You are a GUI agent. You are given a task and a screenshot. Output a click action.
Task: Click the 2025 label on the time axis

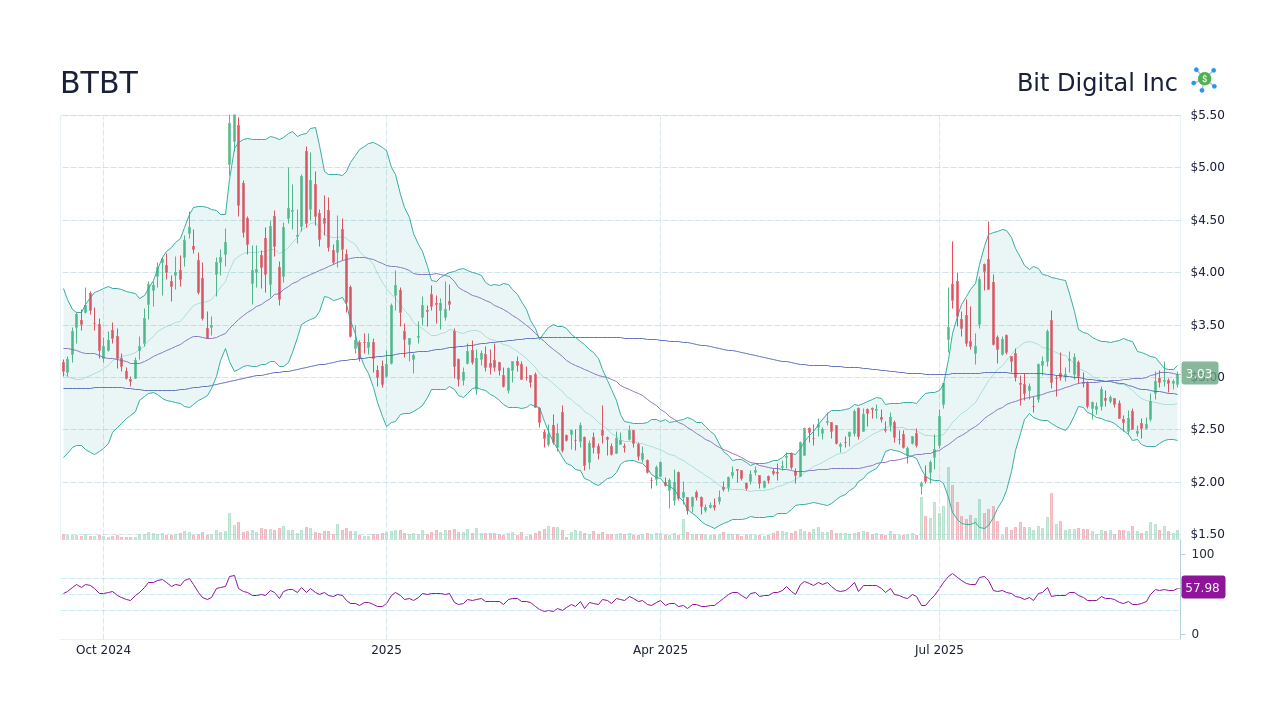386,649
